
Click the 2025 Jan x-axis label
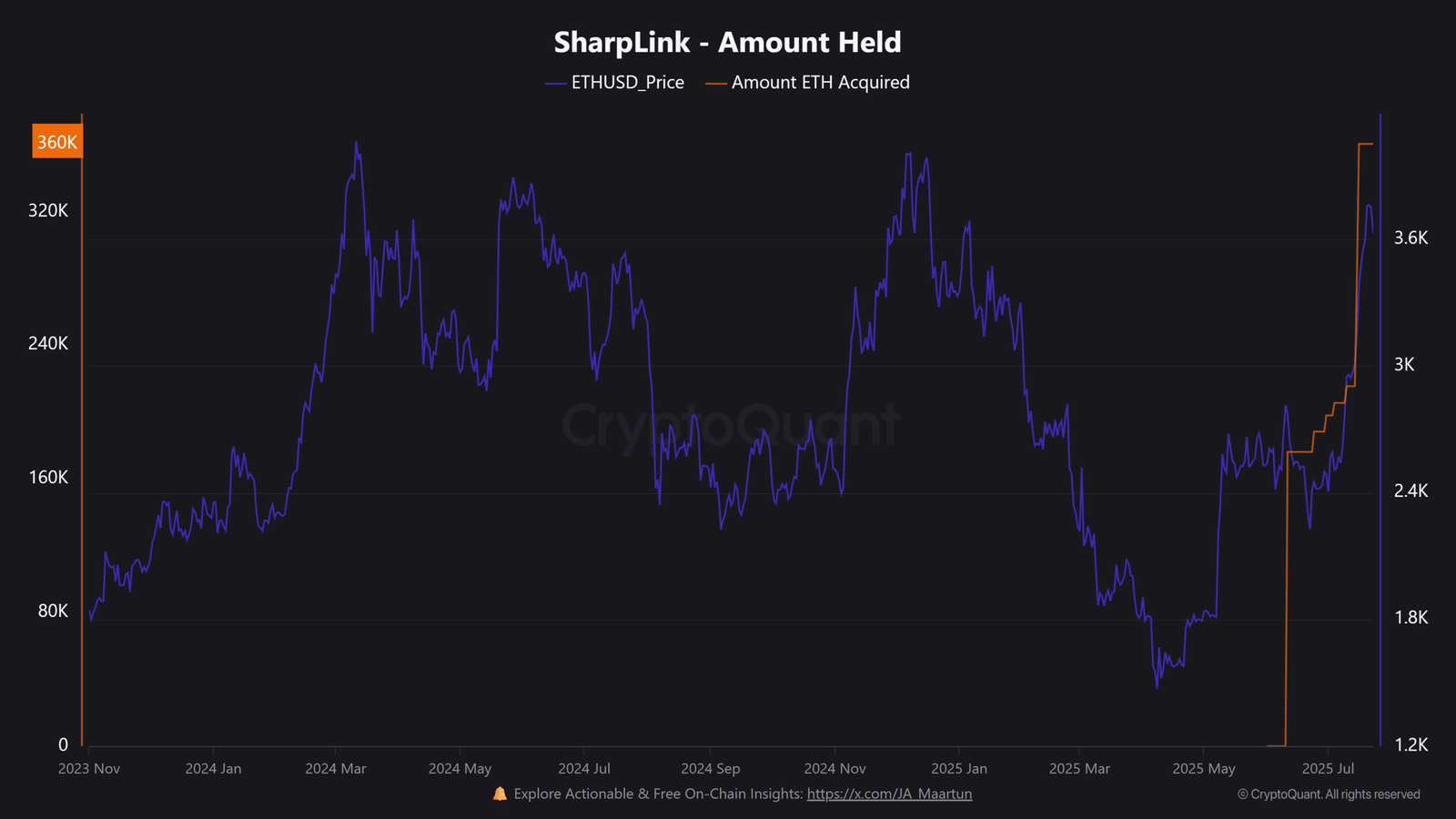[958, 769]
